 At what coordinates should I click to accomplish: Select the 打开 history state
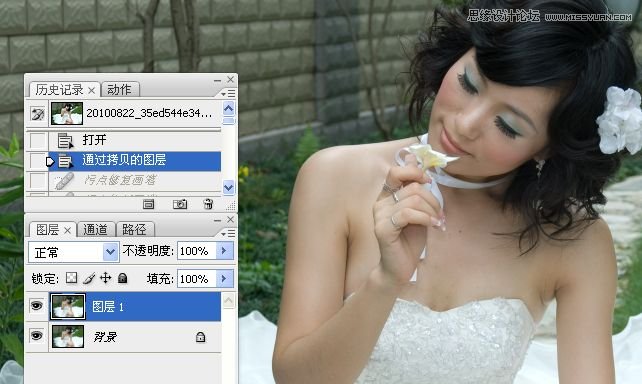pos(135,140)
